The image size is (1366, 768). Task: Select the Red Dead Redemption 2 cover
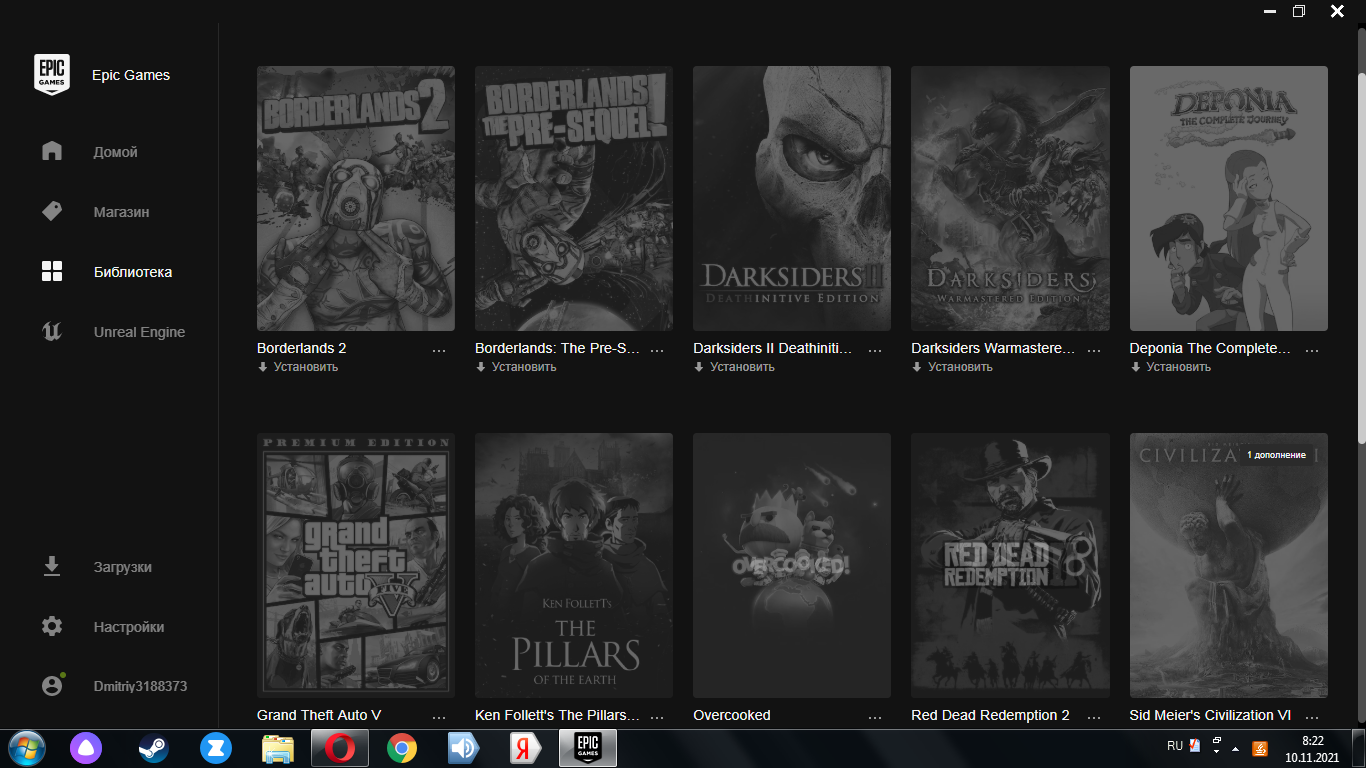(x=1010, y=565)
